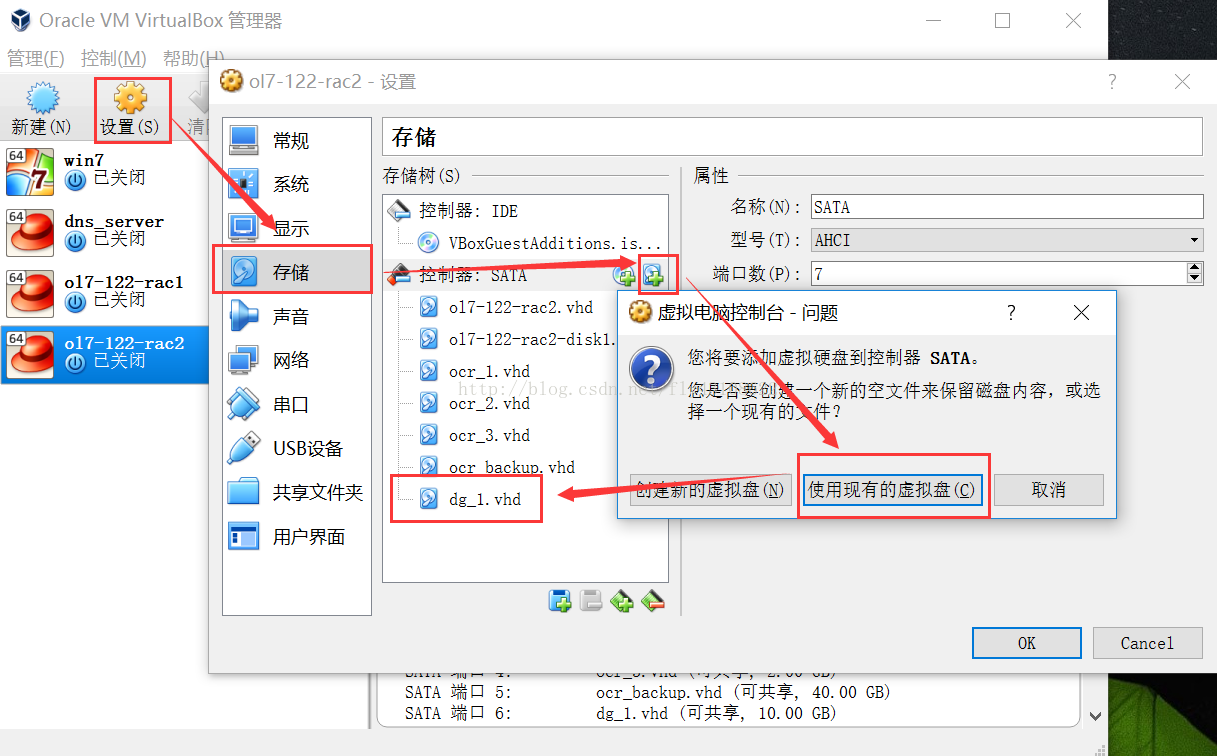
Task: Open the 用户界面 (User interface) category
Action: click(296, 536)
